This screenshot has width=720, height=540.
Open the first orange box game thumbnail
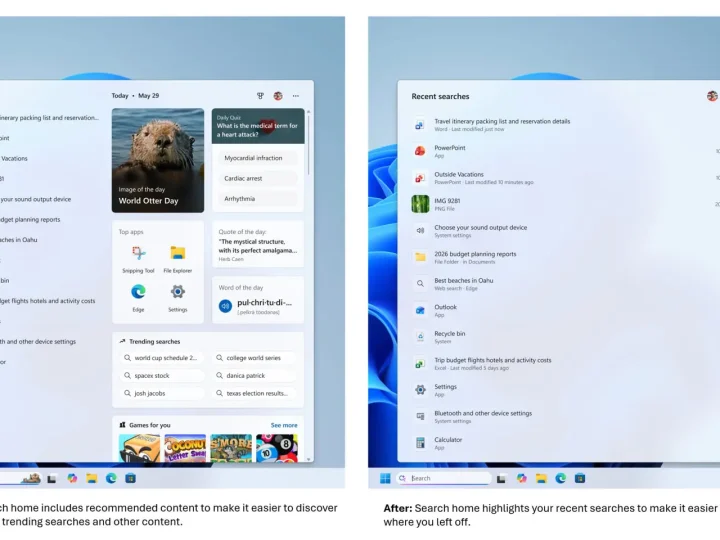139,448
